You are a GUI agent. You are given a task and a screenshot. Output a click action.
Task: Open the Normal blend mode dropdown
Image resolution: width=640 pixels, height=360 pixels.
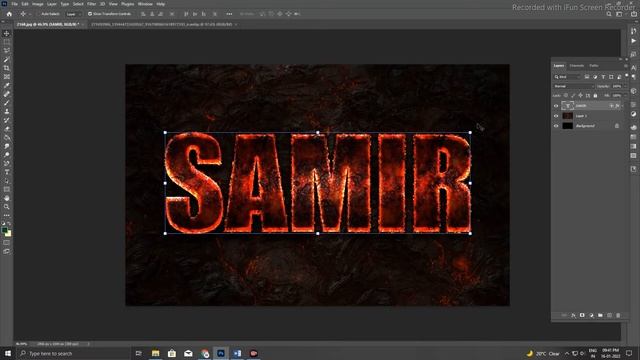click(573, 86)
